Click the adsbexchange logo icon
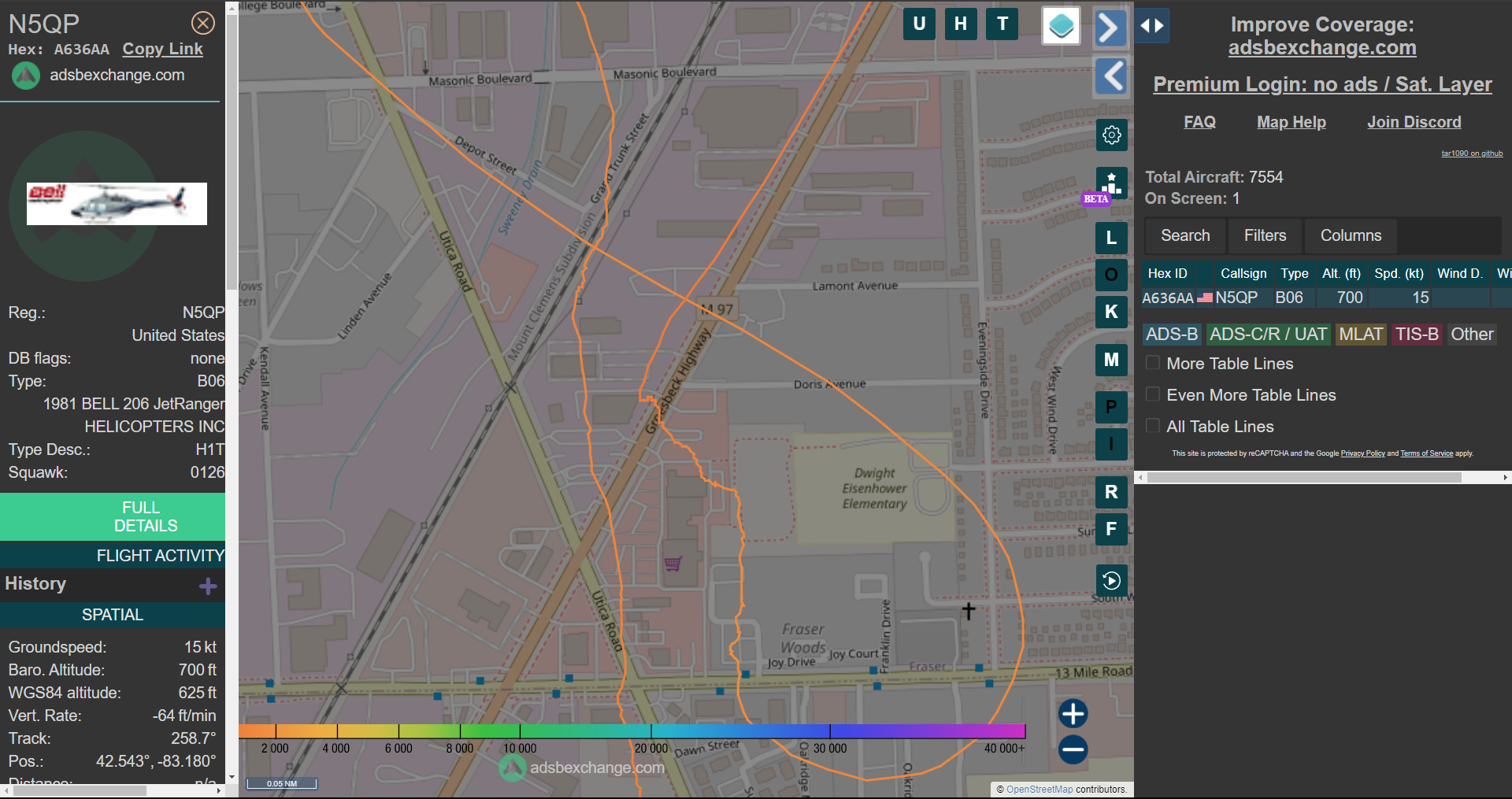This screenshot has width=1512, height=799. click(26, 76)
